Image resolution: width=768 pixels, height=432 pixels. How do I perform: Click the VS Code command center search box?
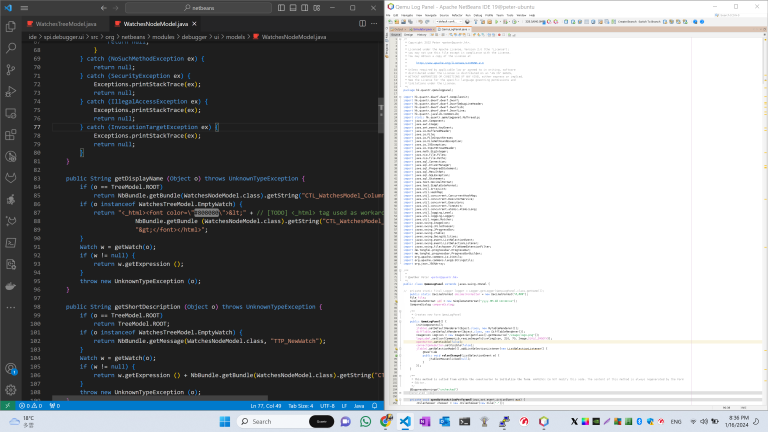[x=198, y=8]
